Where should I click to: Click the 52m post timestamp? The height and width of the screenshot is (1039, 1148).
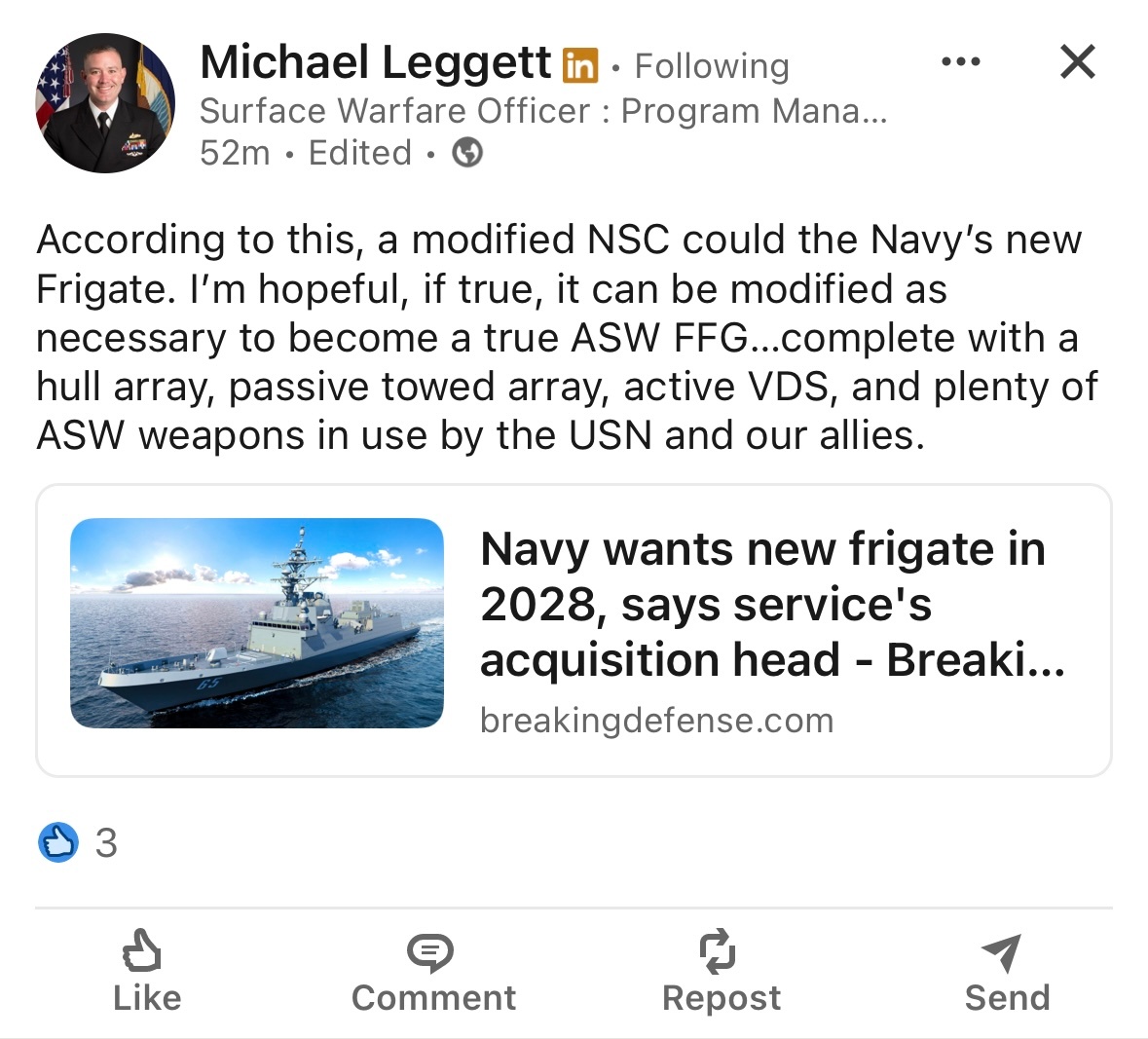(235, 153)
